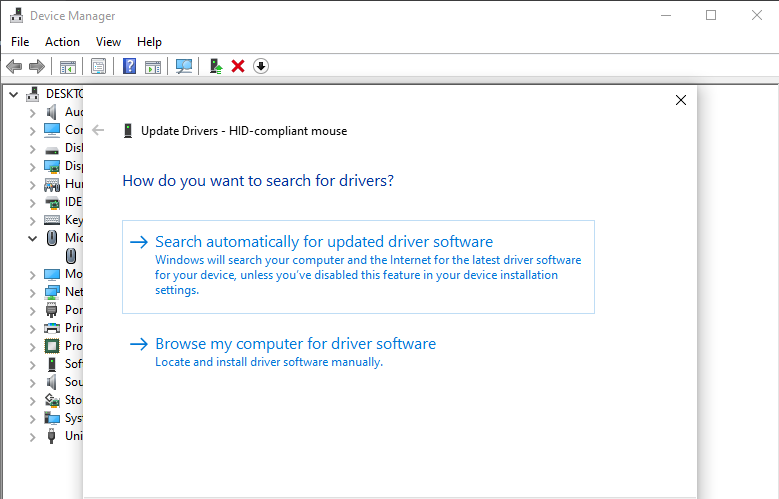This screenshot has width=779, height=499.
Task: Select the Display adapters category icon
Action: [x=52, y=166]
